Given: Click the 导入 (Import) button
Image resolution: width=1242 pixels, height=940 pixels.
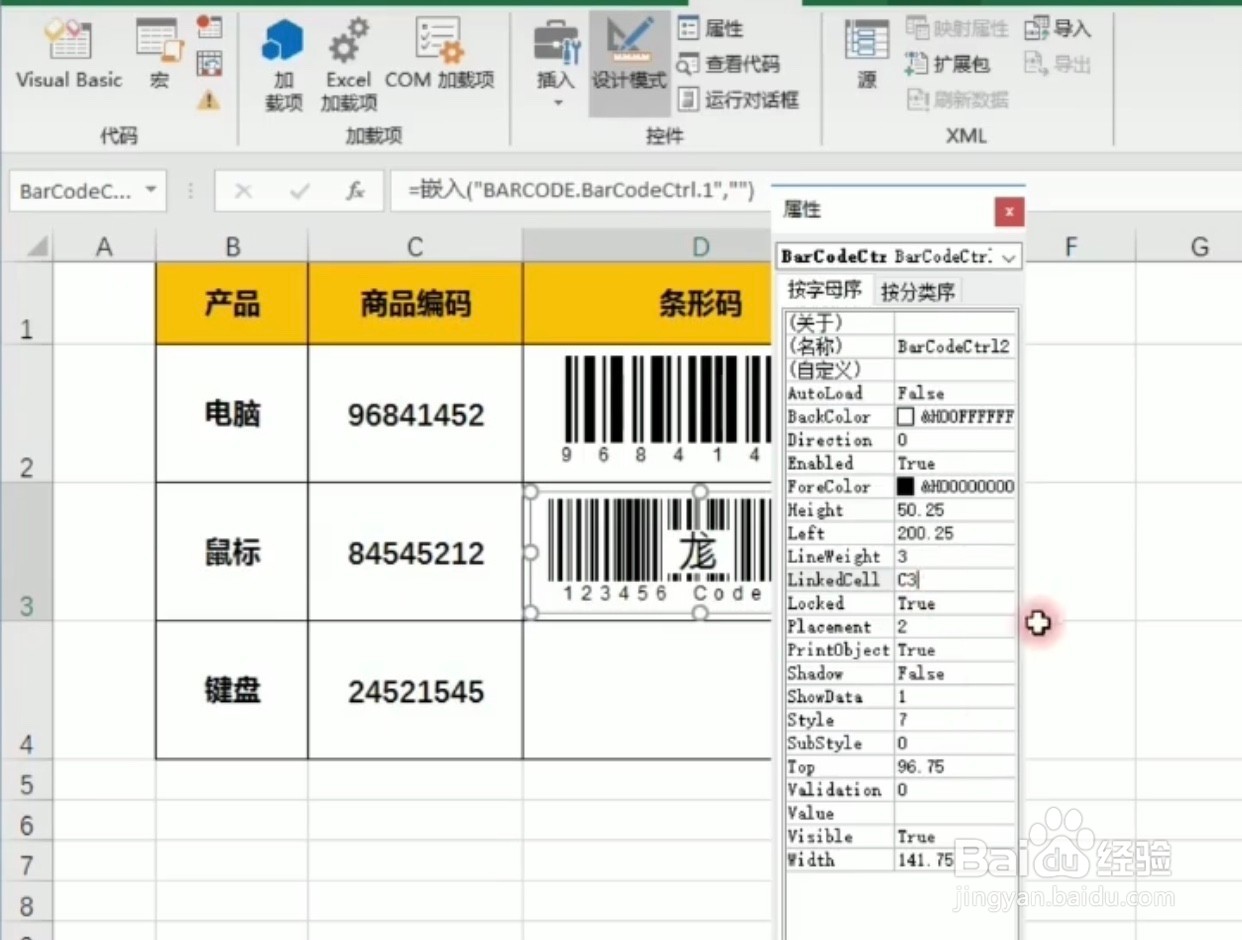Looking at the screenshot, I should tap(1057, 27).
